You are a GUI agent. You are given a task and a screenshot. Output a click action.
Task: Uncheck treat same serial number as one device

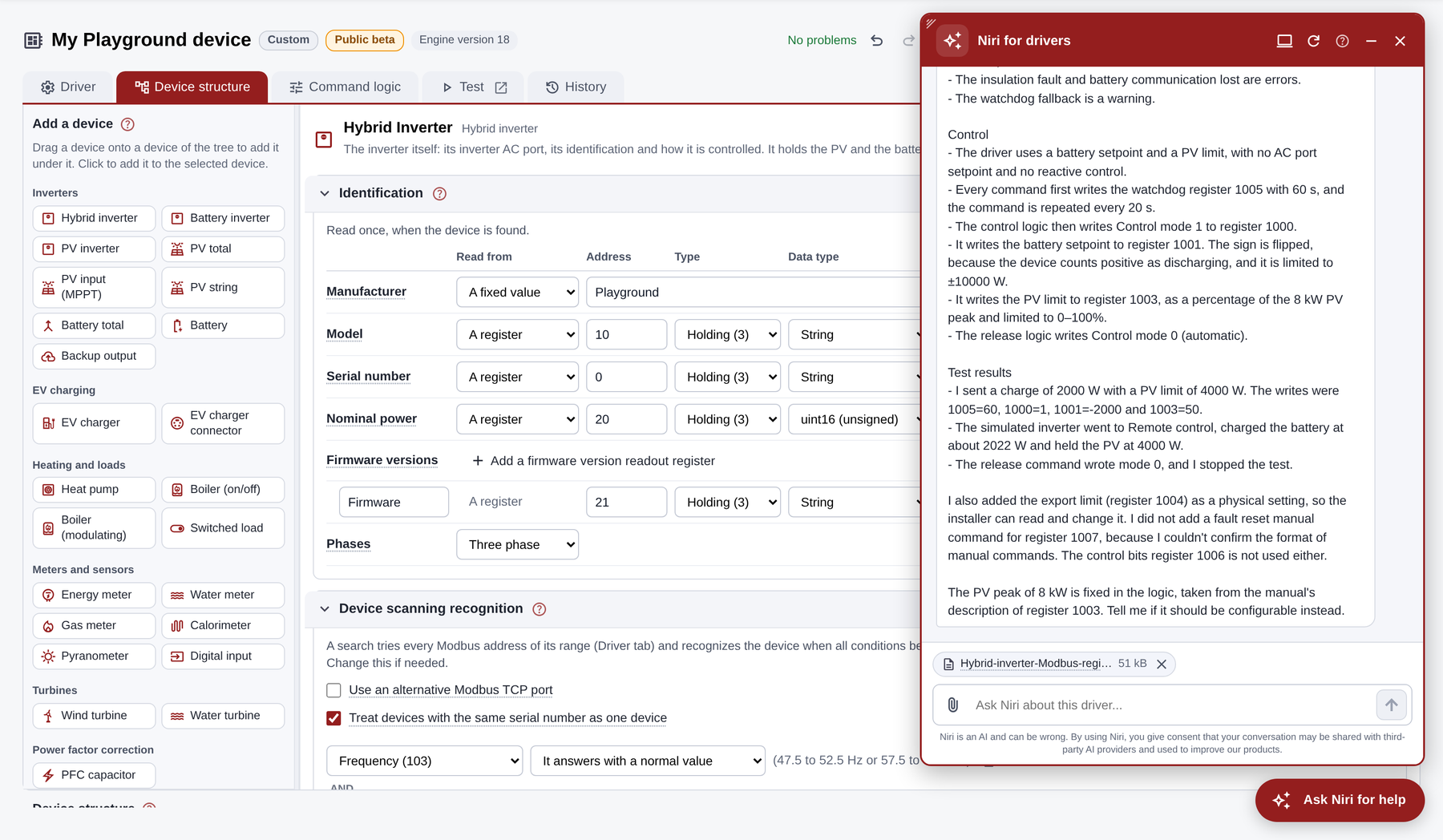tap(334, 718)
